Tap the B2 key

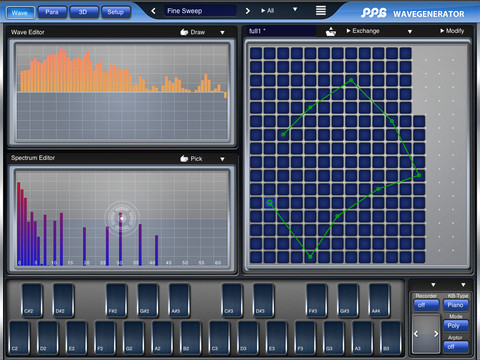point(191,337)
